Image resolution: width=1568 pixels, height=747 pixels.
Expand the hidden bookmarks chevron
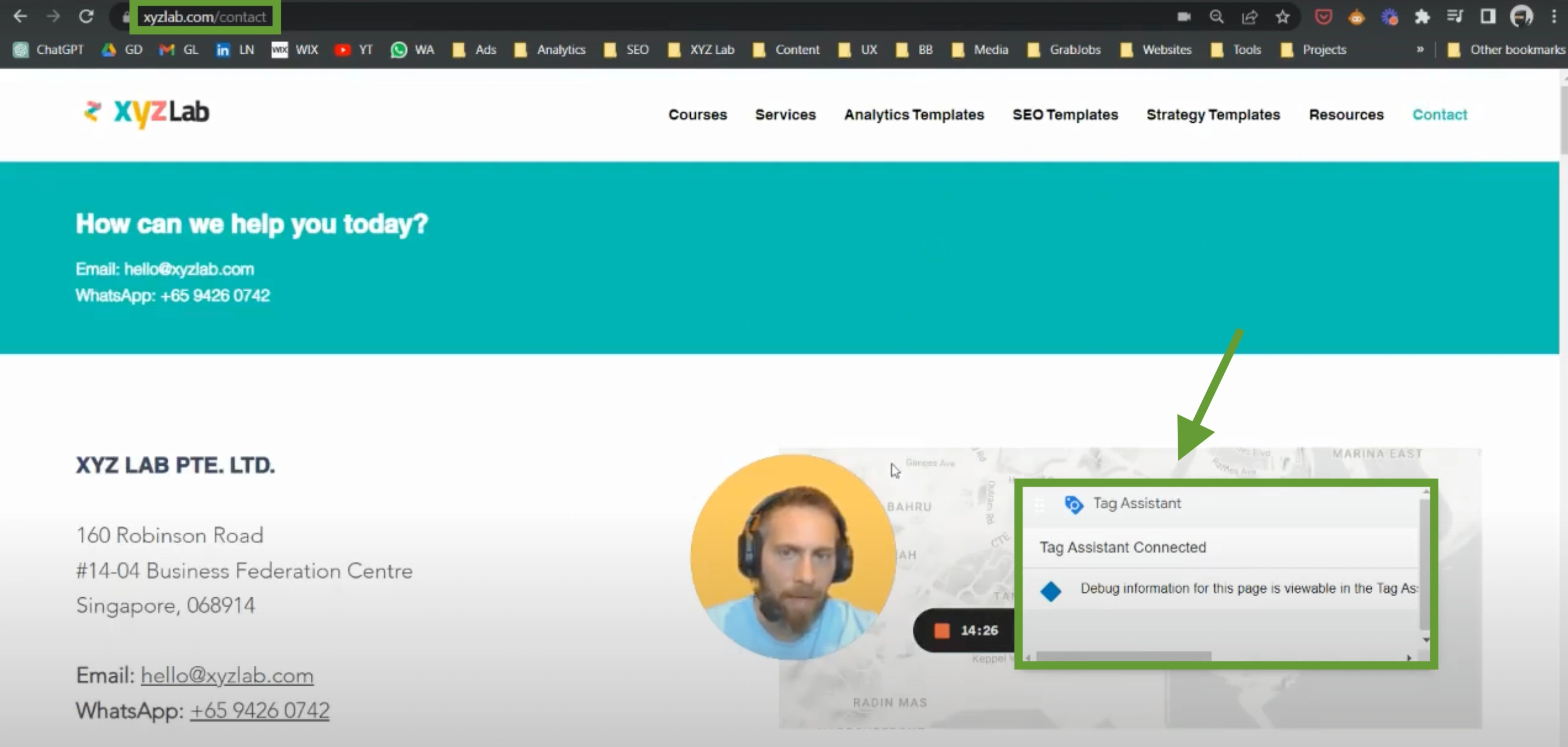tap(1420, 49)
